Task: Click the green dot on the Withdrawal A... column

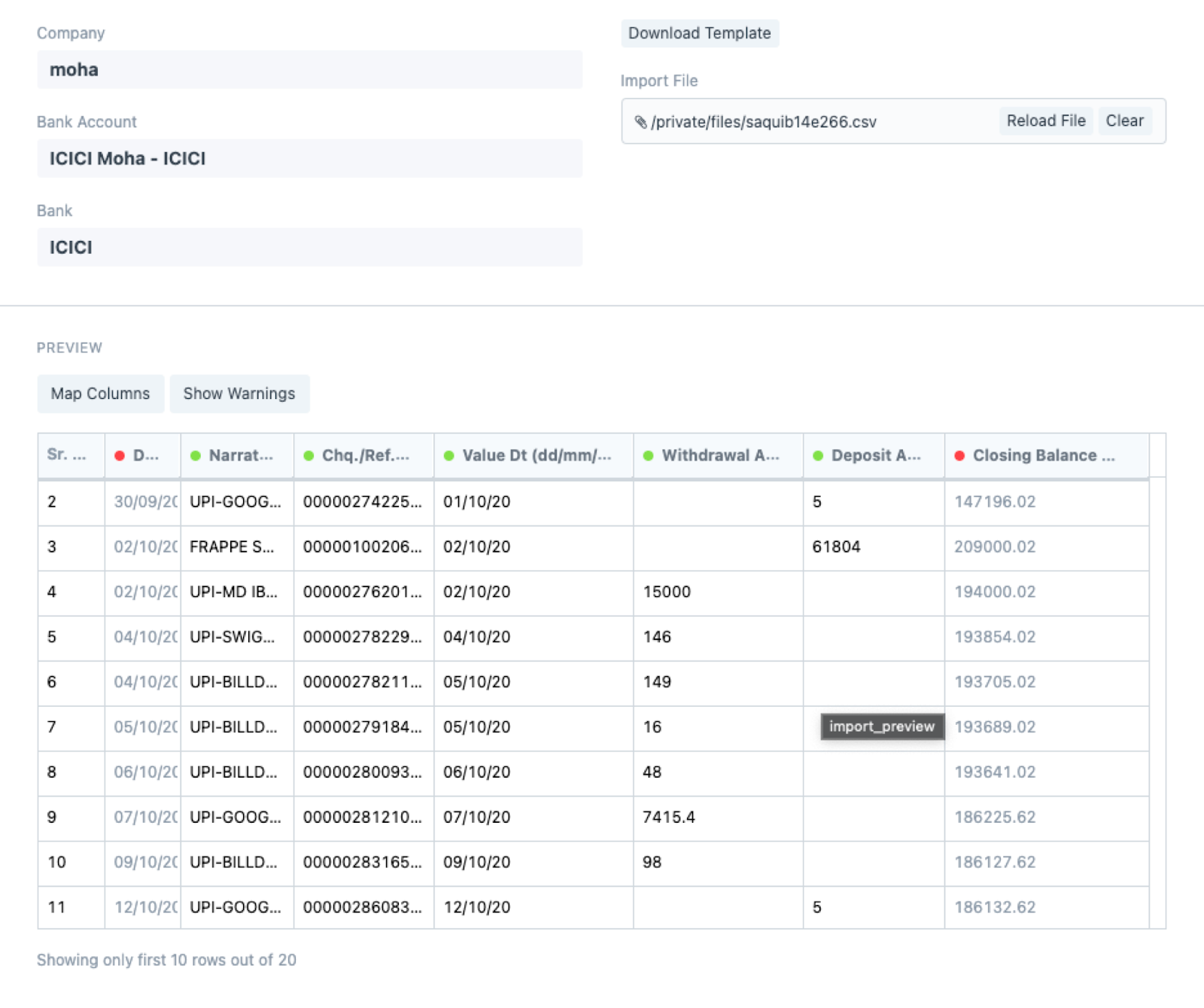Action: pos(648,455)
